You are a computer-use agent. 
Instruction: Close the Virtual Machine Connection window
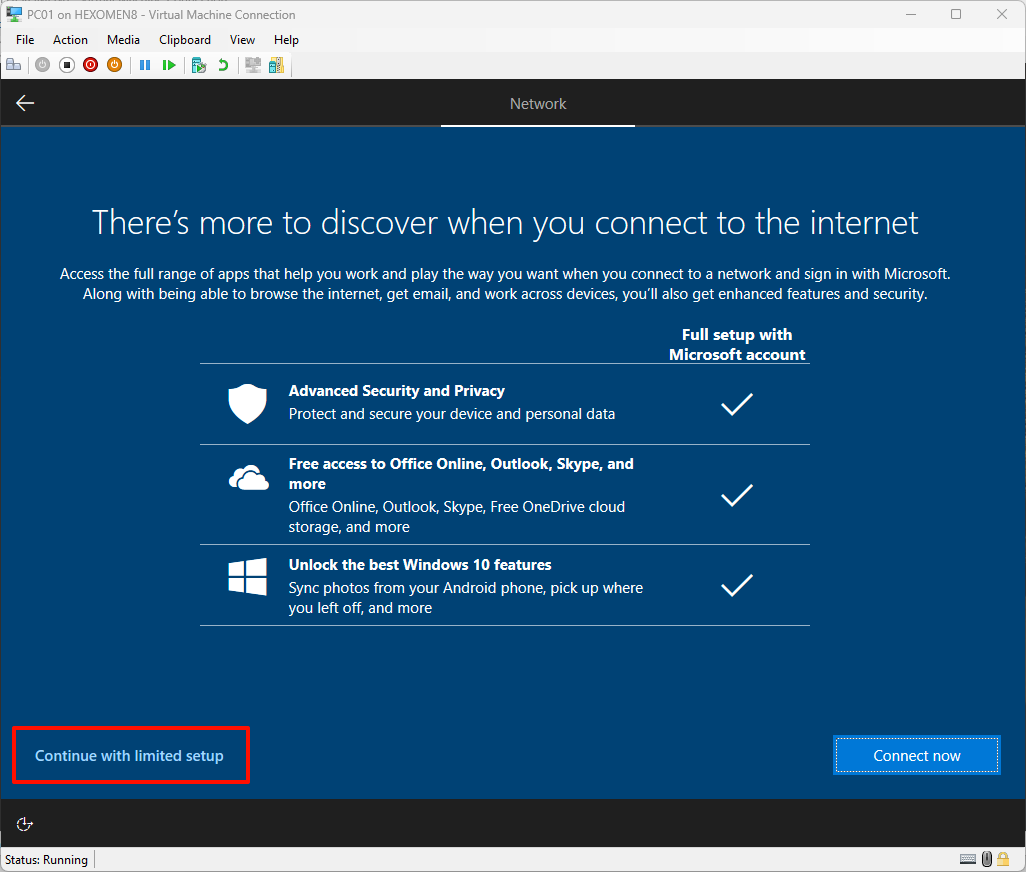pyautogui.click(x=1002, y=14)
